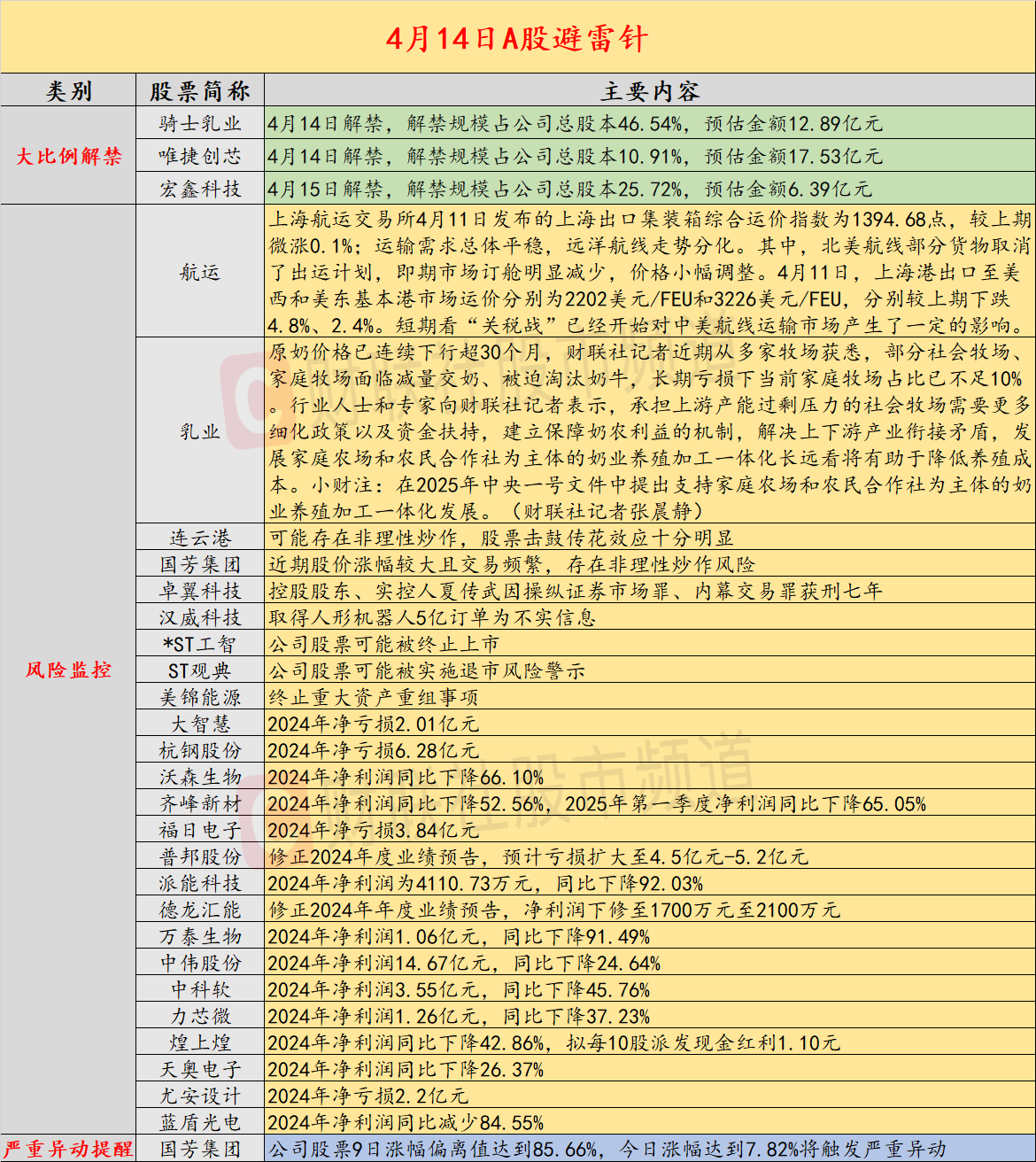Click the 净利润同比减少84.55% cell
Image resolution: width=1036 pixels, height=1162 pixels.
click(x=650, y=1122)
